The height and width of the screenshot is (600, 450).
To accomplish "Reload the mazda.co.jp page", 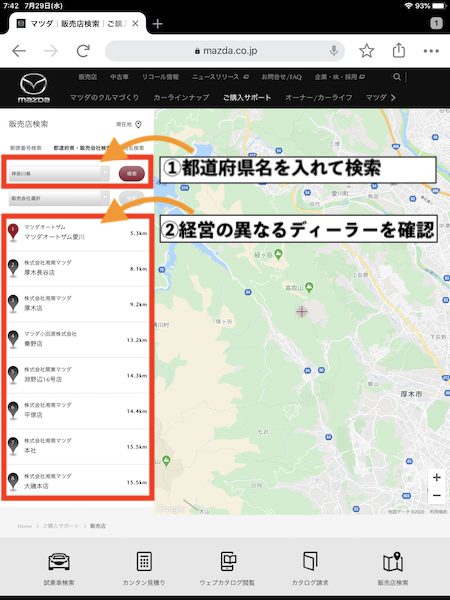I will tap(83, 51).
